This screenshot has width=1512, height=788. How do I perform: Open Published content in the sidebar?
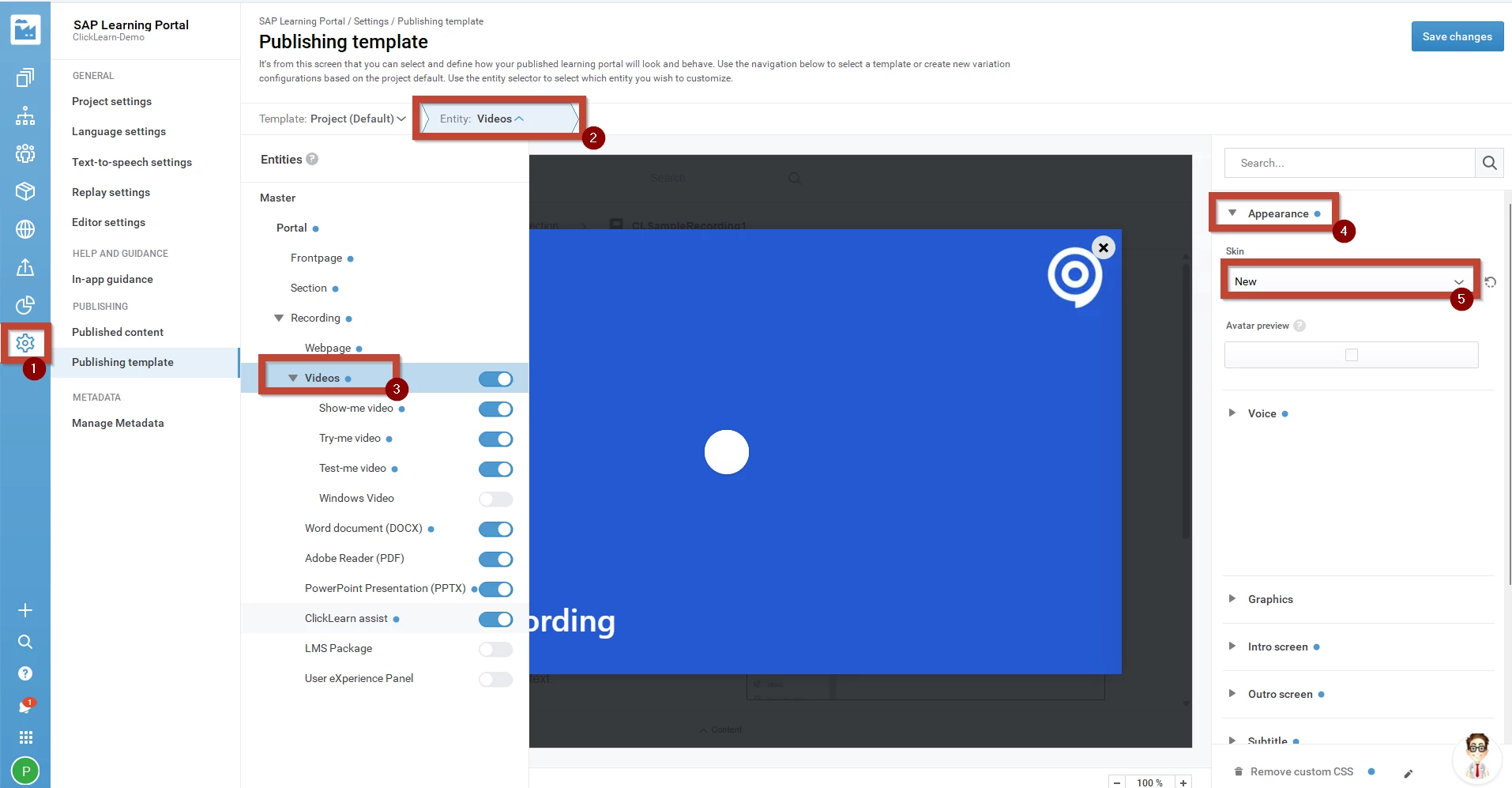(x=118, y=332)
